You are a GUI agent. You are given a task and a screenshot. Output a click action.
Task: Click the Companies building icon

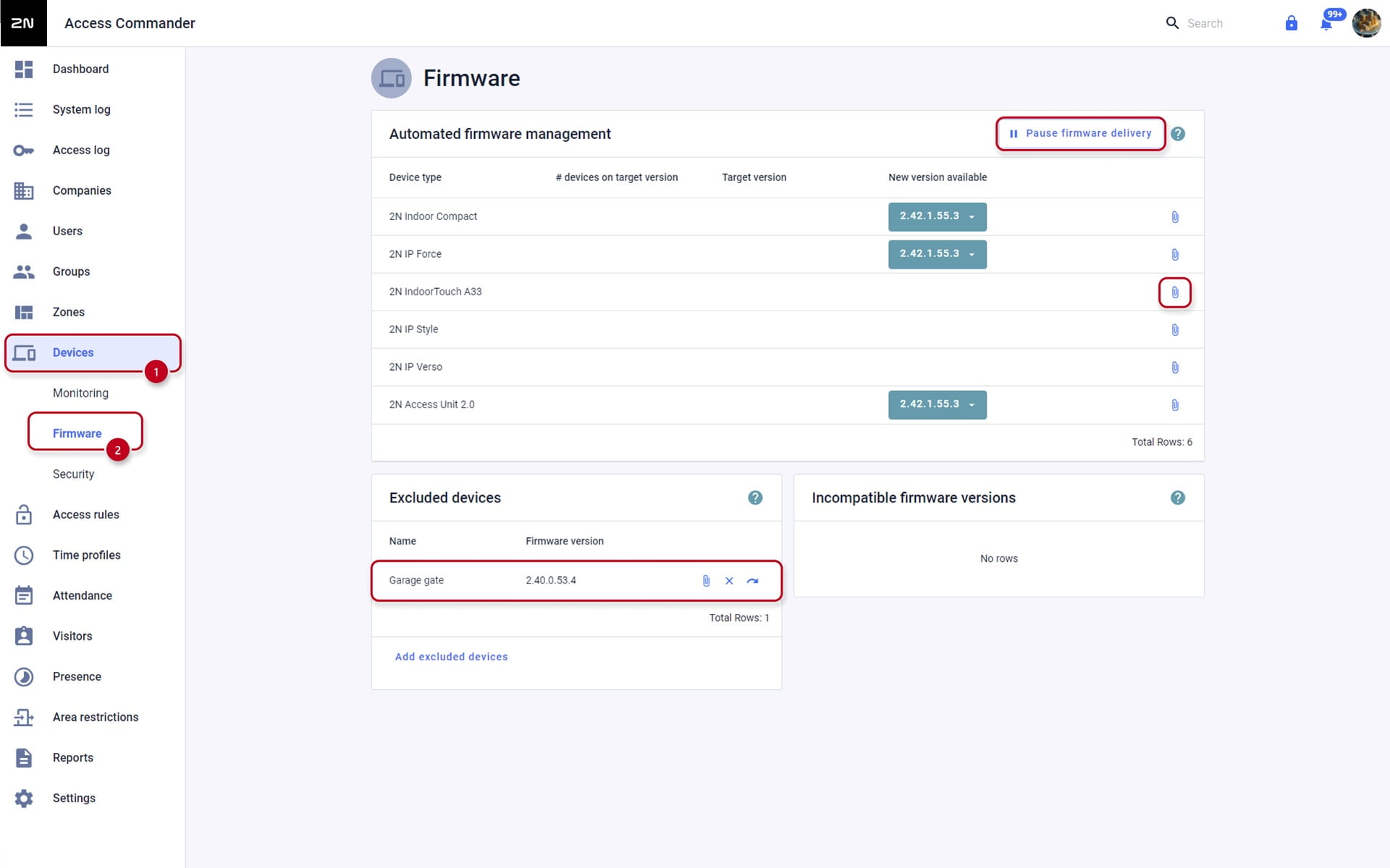(x=23, y=190)
